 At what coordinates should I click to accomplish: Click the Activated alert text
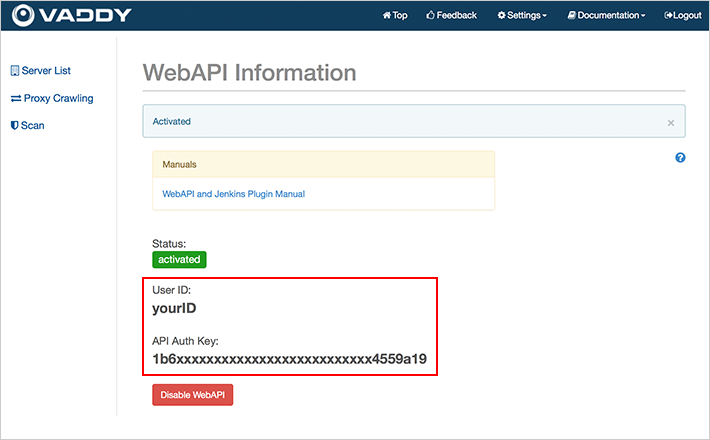[172, 121]
